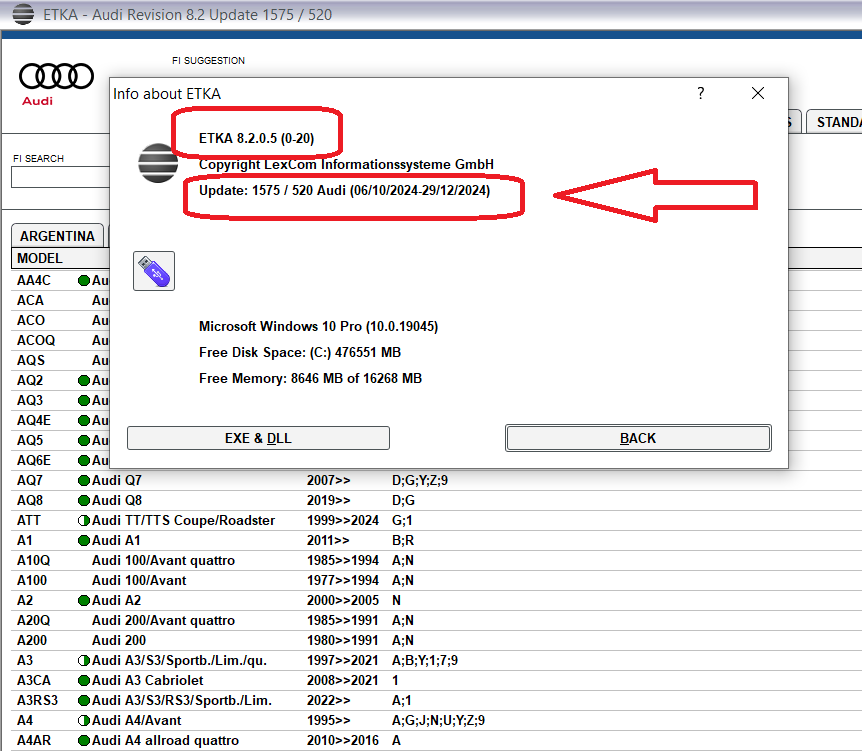Click model code ACO
The width and height of the screenshot is (862, 751).
point(31,321)
